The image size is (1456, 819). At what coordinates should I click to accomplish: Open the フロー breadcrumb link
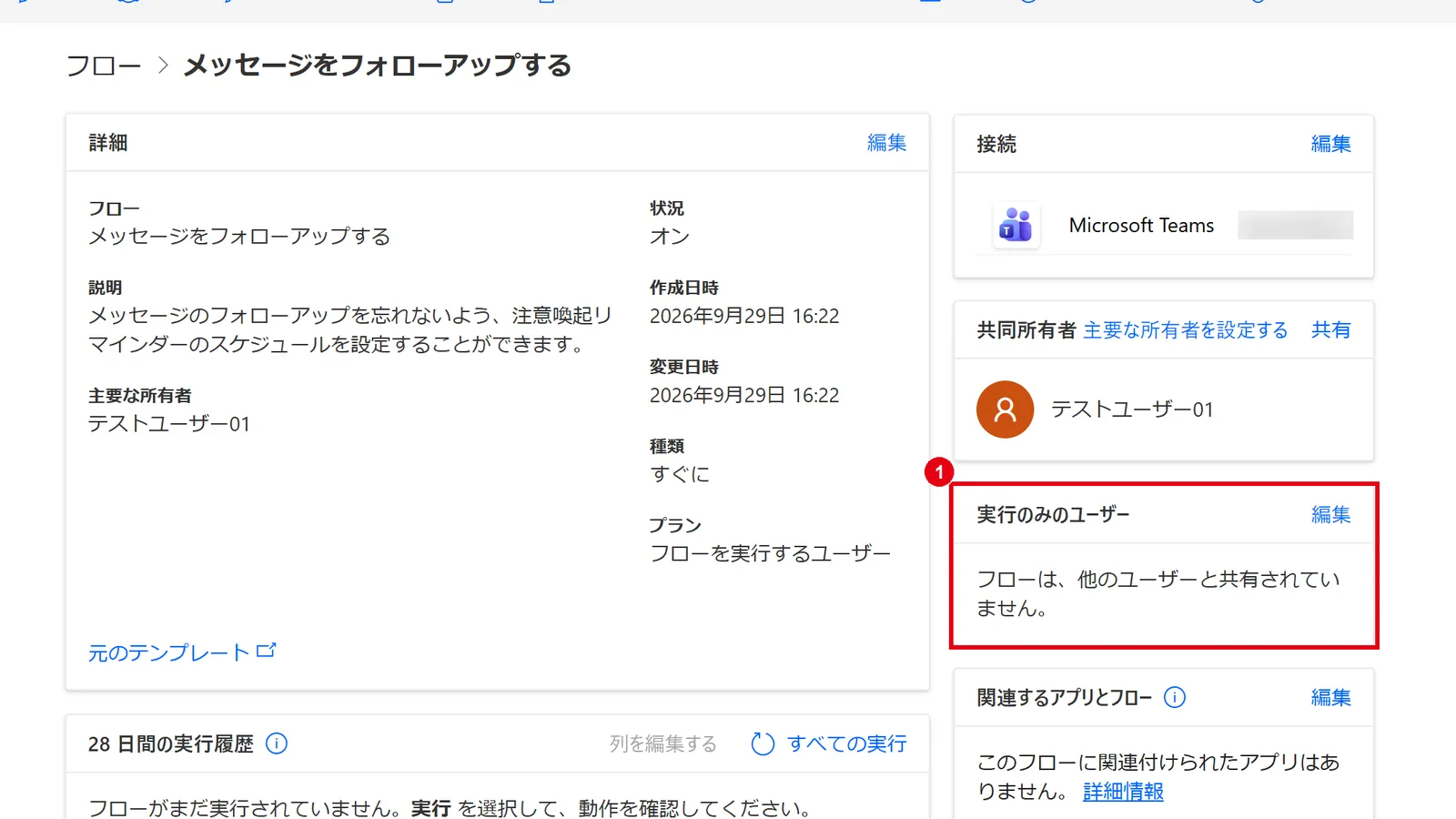click(104, 66)
